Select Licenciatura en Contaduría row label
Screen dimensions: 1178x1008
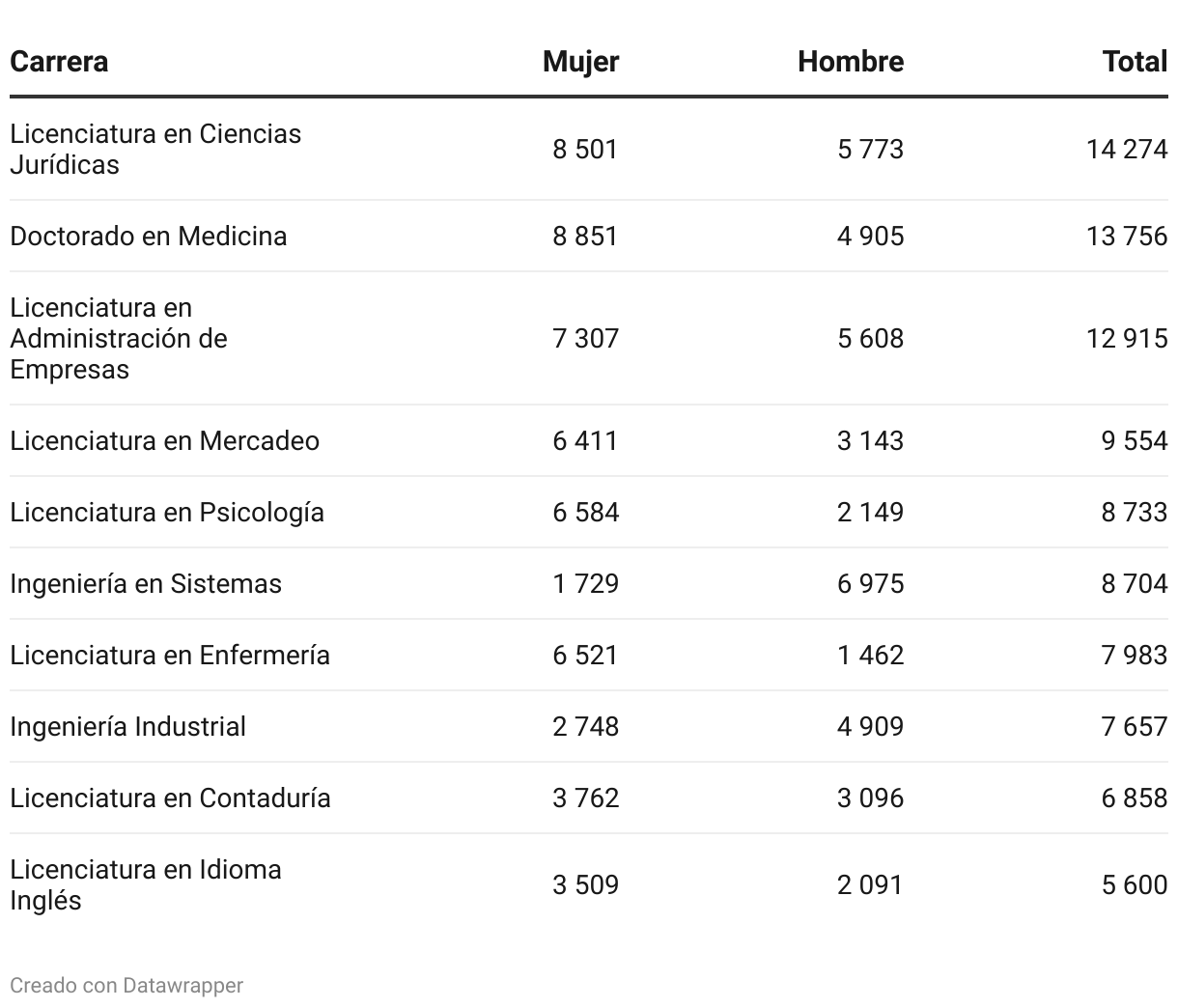pos(170,798)
